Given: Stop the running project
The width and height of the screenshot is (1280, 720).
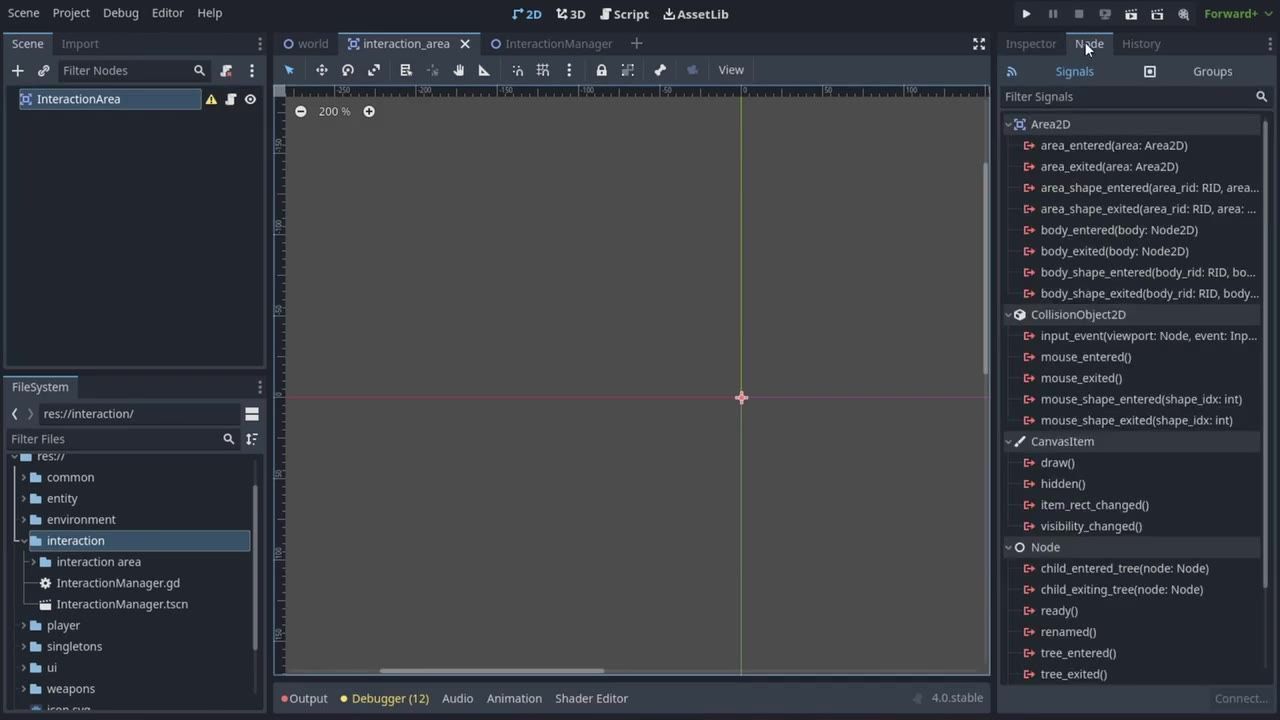Looking at the screenshot, I should [x=1079, y=14].
